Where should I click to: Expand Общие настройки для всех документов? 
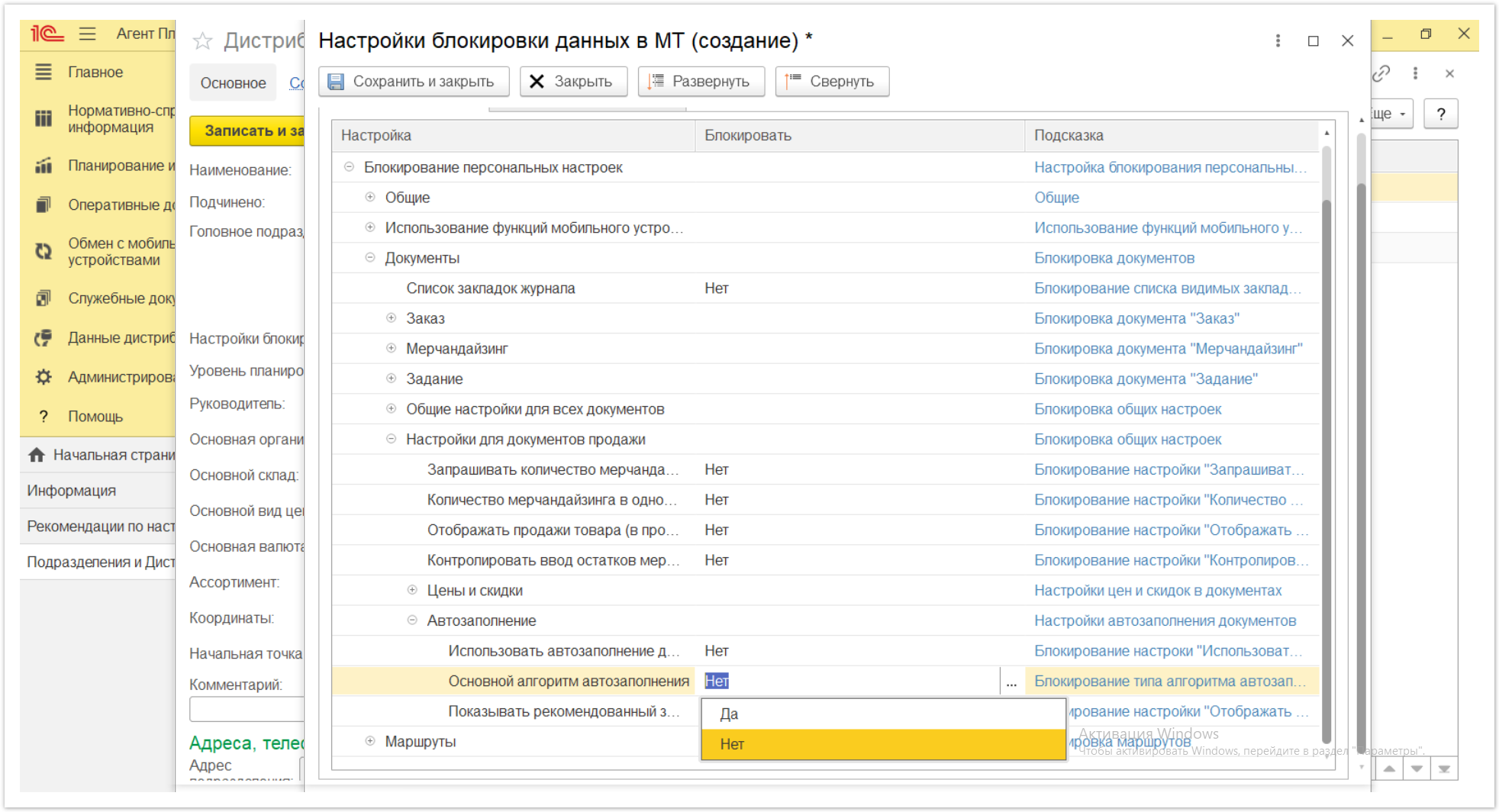[x=392, y=408]
